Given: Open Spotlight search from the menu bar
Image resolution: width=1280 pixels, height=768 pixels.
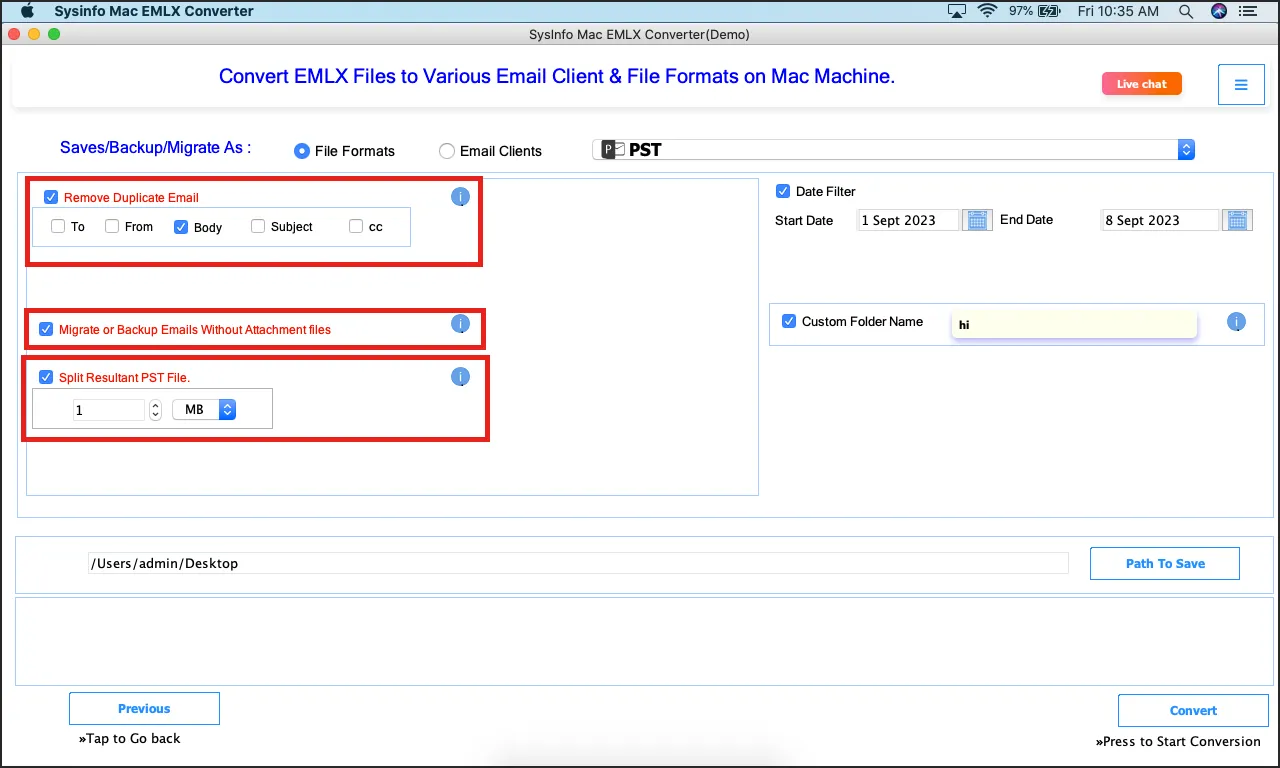Looking at the screenshot, I should pos(1186,11).
